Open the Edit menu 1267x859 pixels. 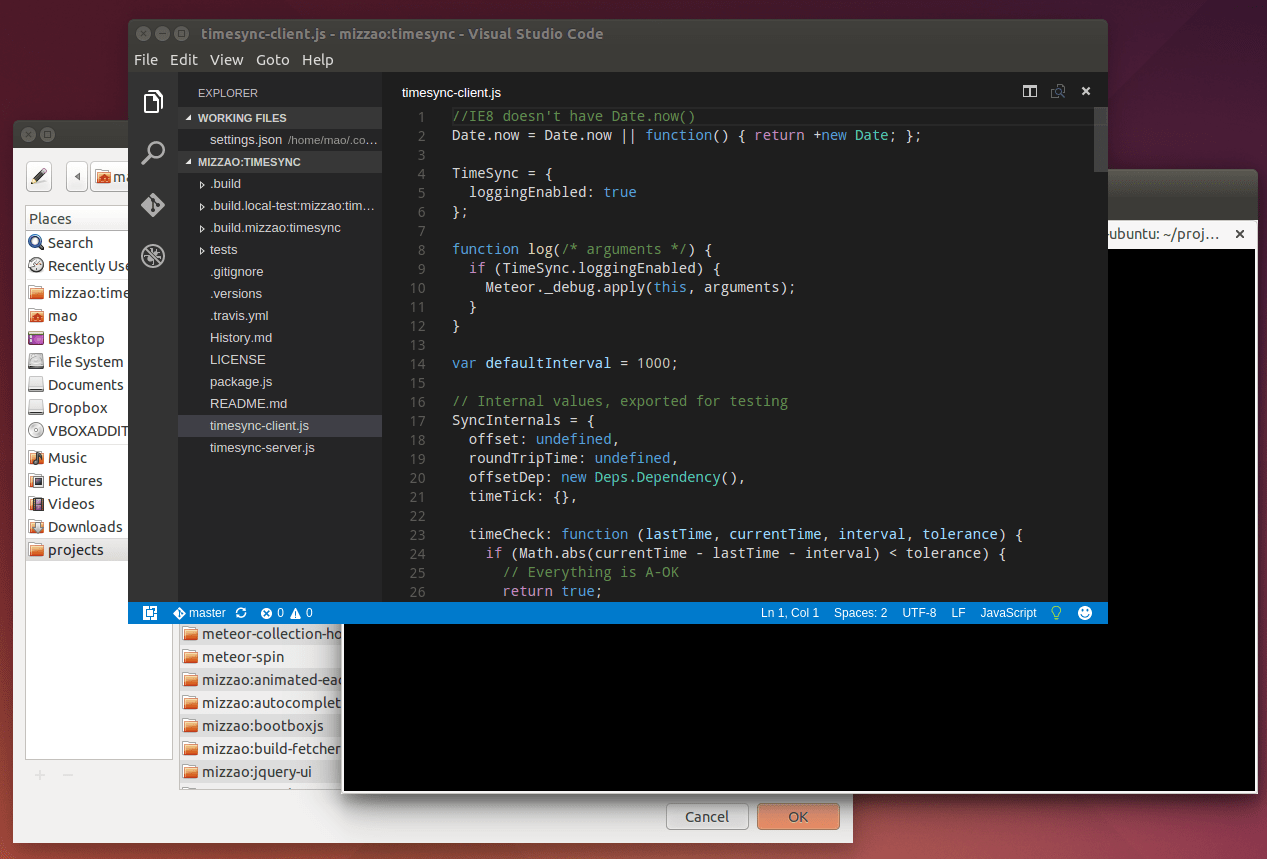(184, 60)
